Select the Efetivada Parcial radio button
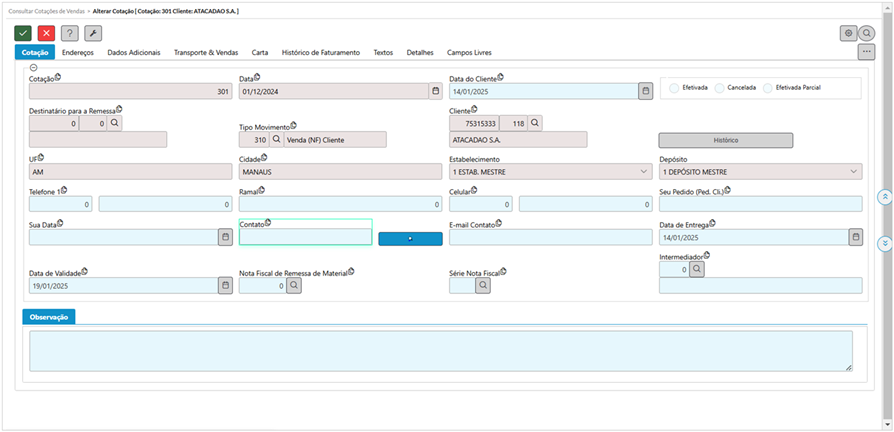Screen dimensions: 894x432 coord(768,88)
